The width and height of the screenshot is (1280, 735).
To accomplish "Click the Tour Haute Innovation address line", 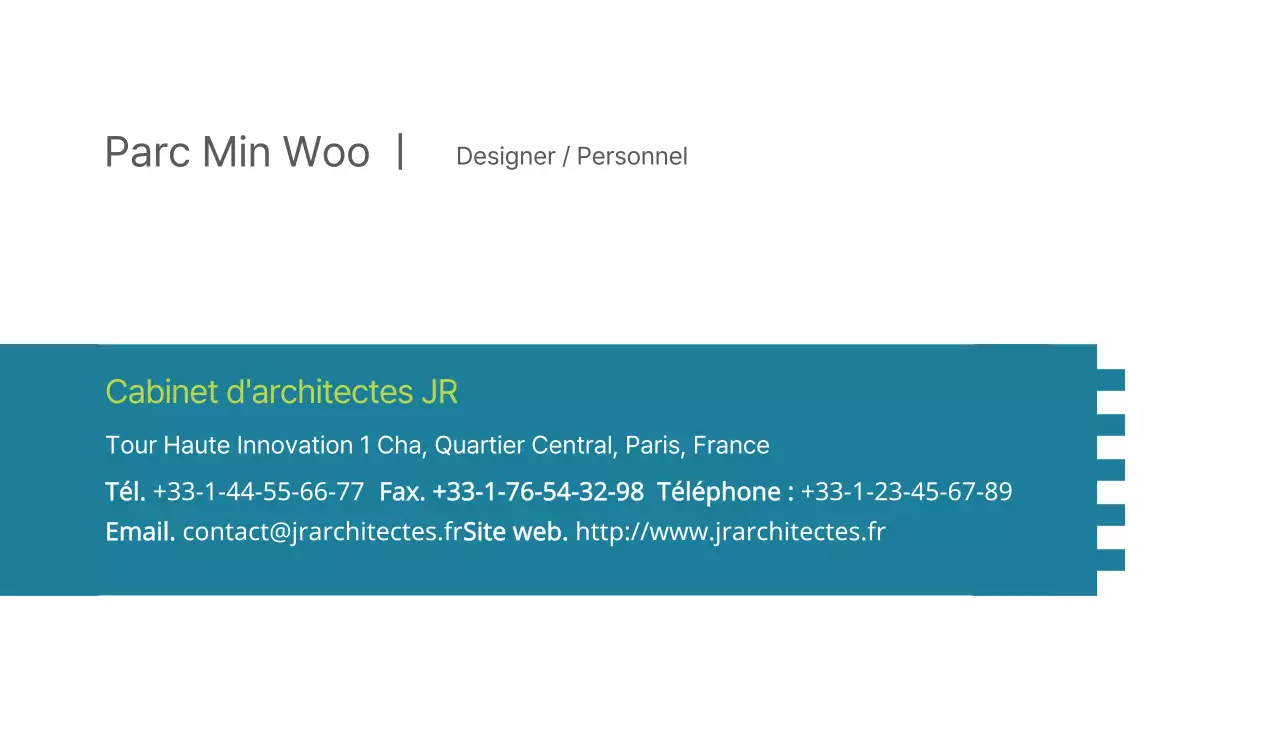I will (437, 445).
